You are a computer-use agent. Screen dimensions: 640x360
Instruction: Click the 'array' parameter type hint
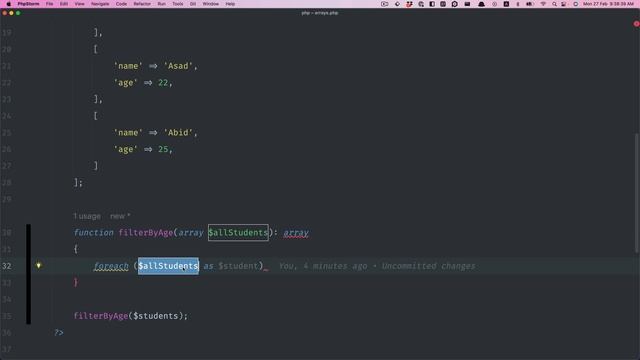(x=191, y=233)
